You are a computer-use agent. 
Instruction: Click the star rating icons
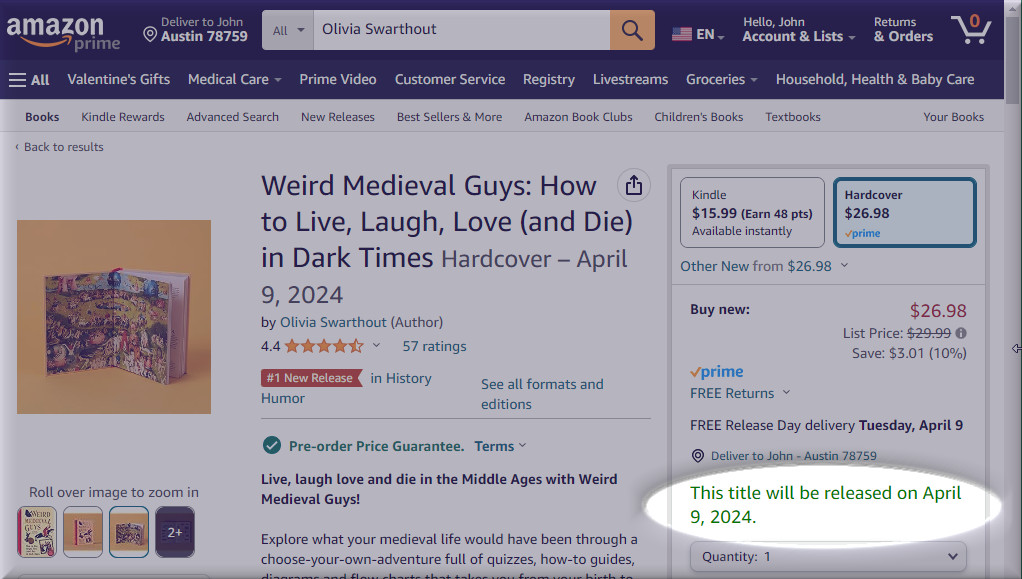323,346
